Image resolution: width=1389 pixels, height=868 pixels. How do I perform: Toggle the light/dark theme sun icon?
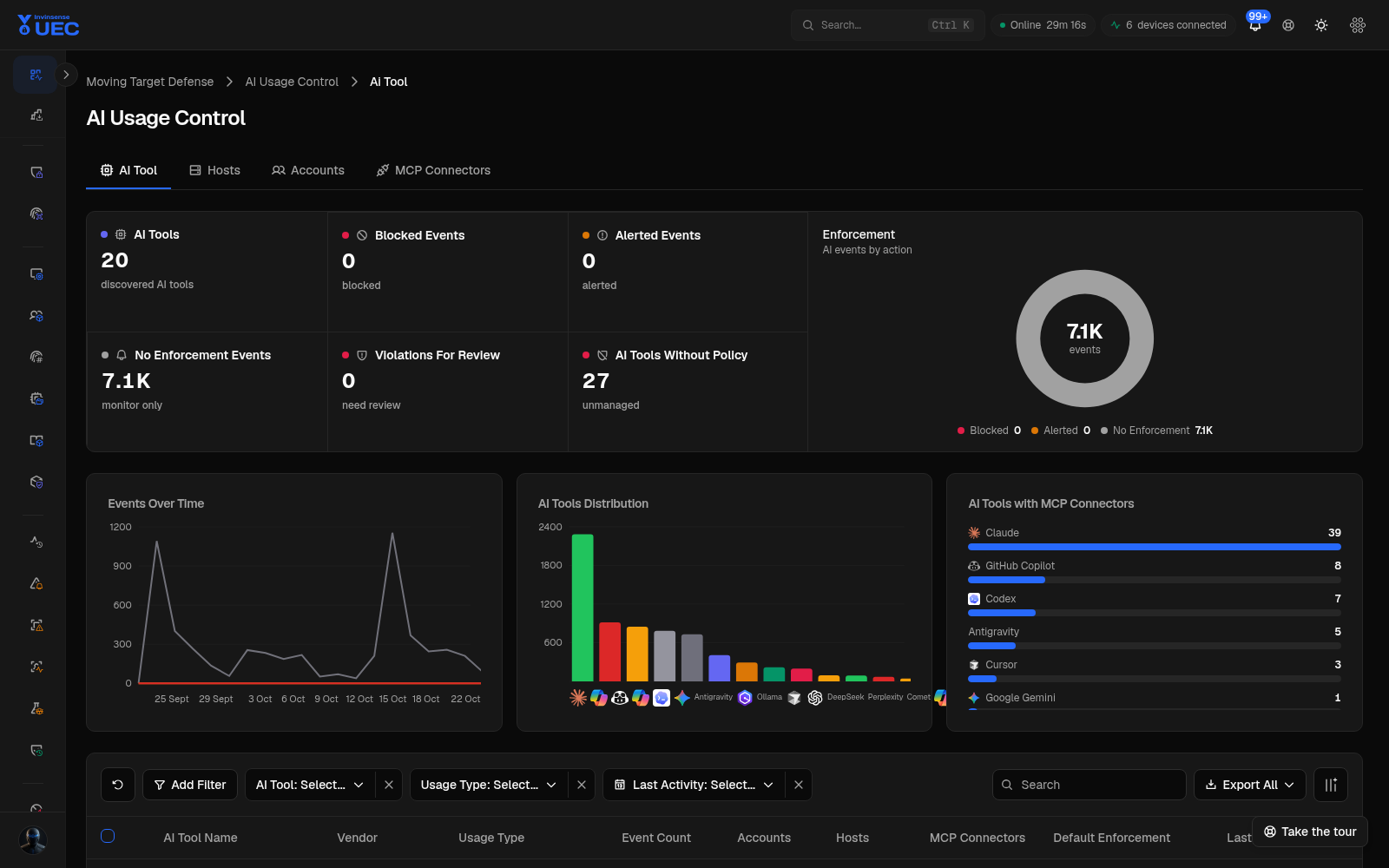[1321, 25]
